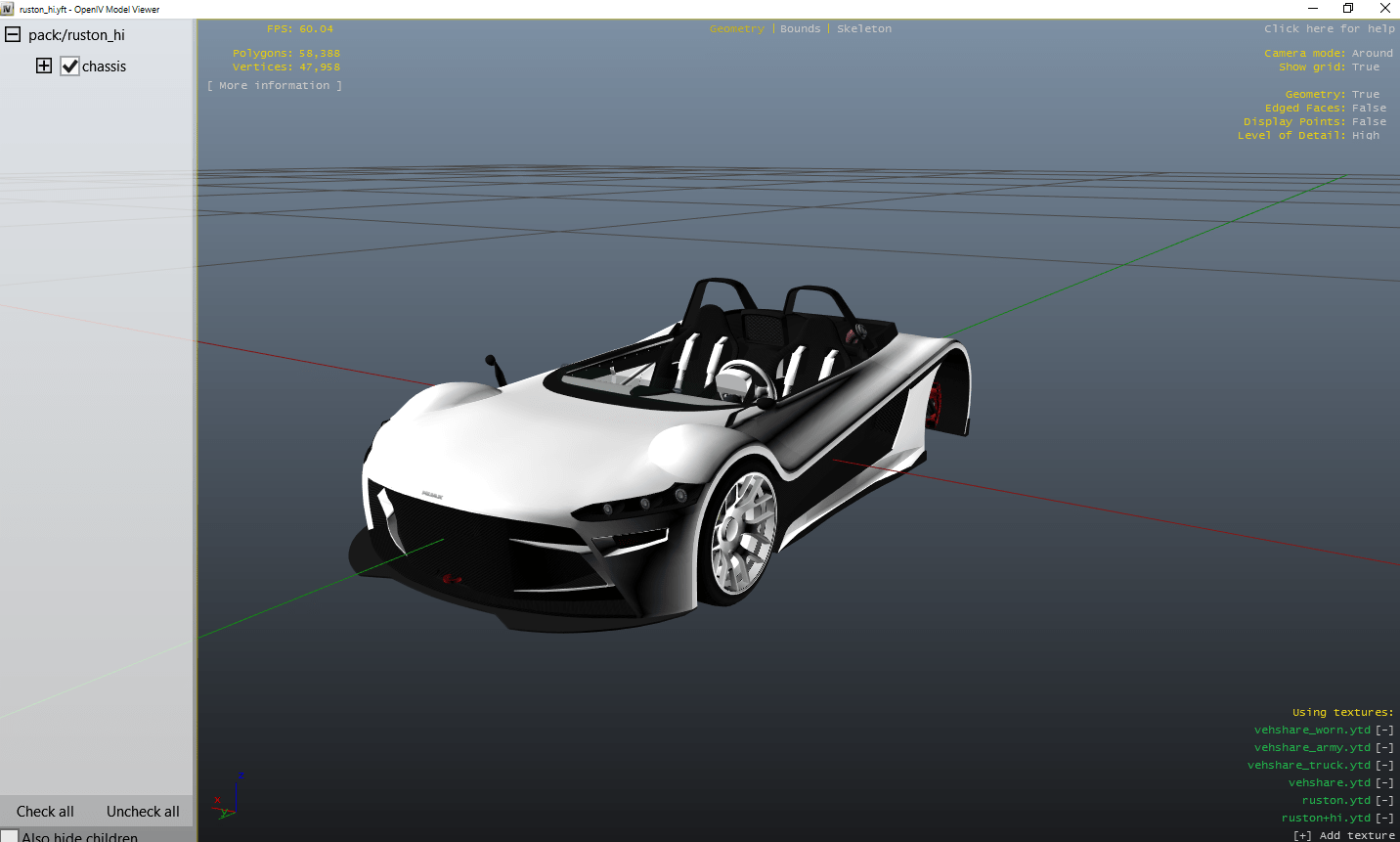Viewport: 1400px width, 842px height.
Task: Uncheck the chassis visibility checkbox
Action: (x=69, y=66)
